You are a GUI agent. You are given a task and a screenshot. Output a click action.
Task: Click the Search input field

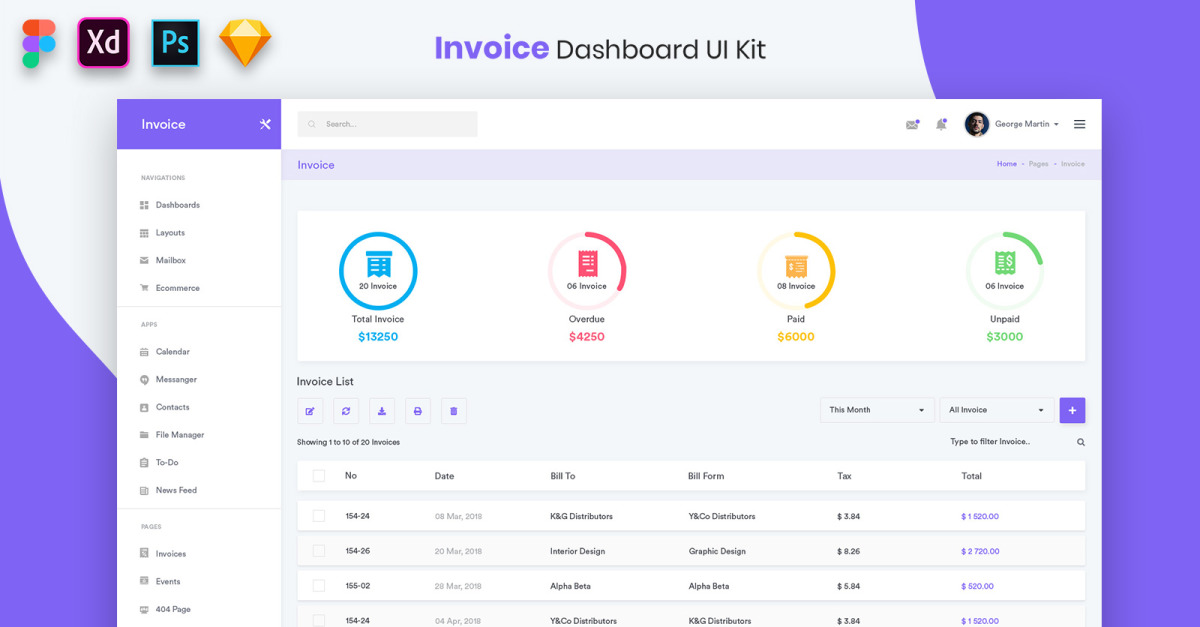point(388,124)
